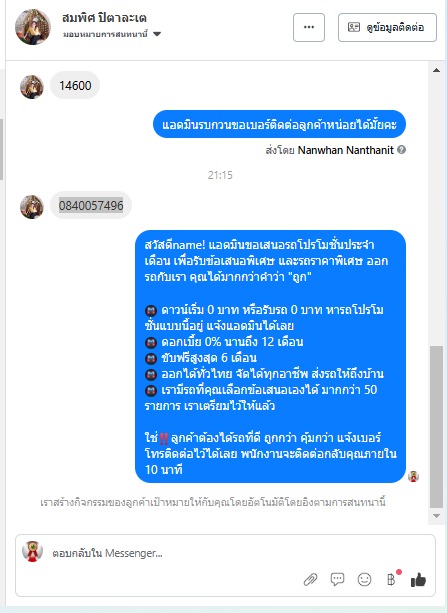Click the sender avatar beside 14600

click(32, 87)
